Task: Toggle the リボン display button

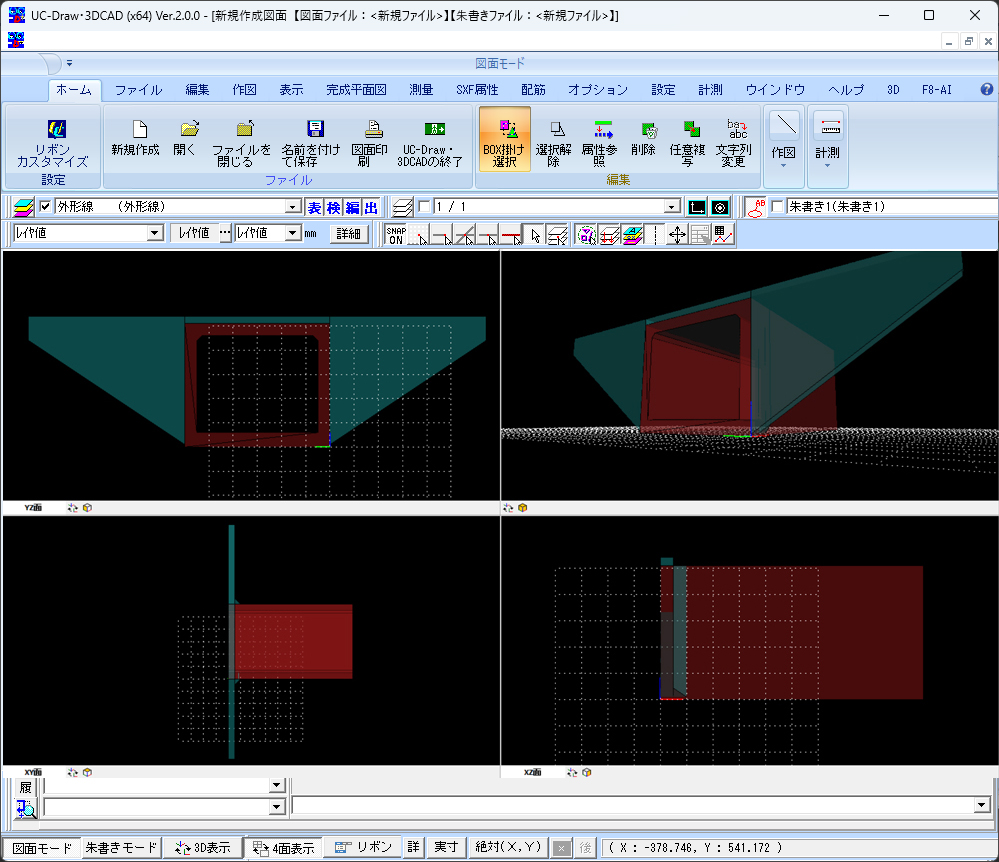Action: pyautogui.click(x=363, y=847)
